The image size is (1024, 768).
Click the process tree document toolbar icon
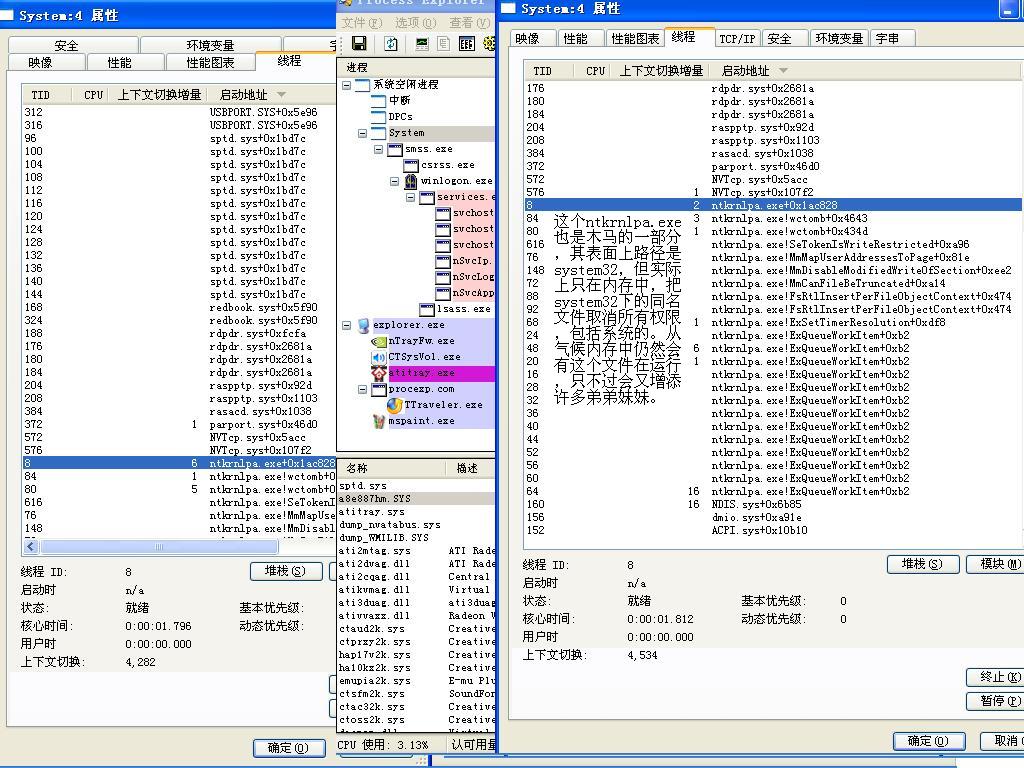(444, 44)
